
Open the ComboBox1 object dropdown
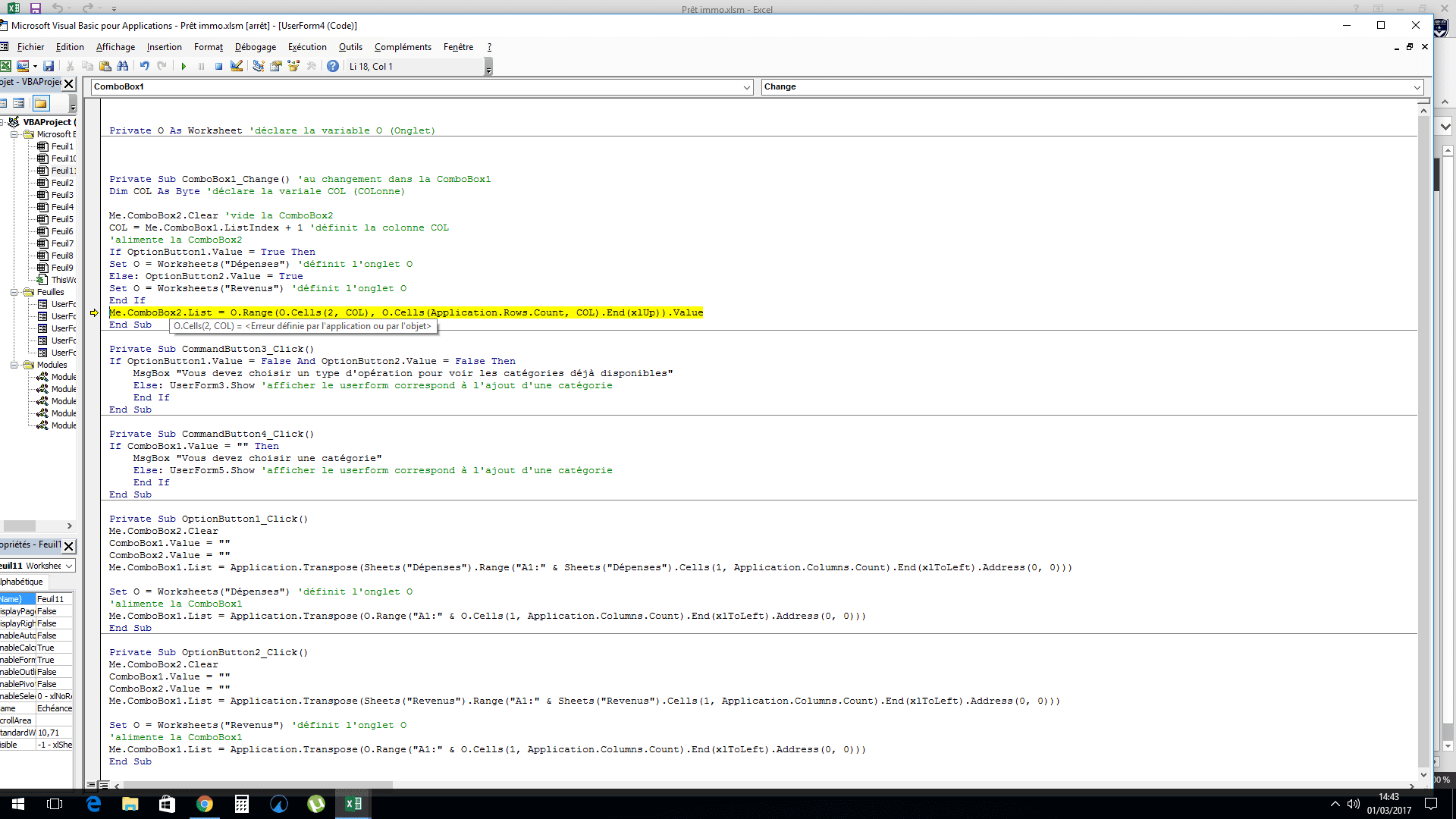[746, 87]
